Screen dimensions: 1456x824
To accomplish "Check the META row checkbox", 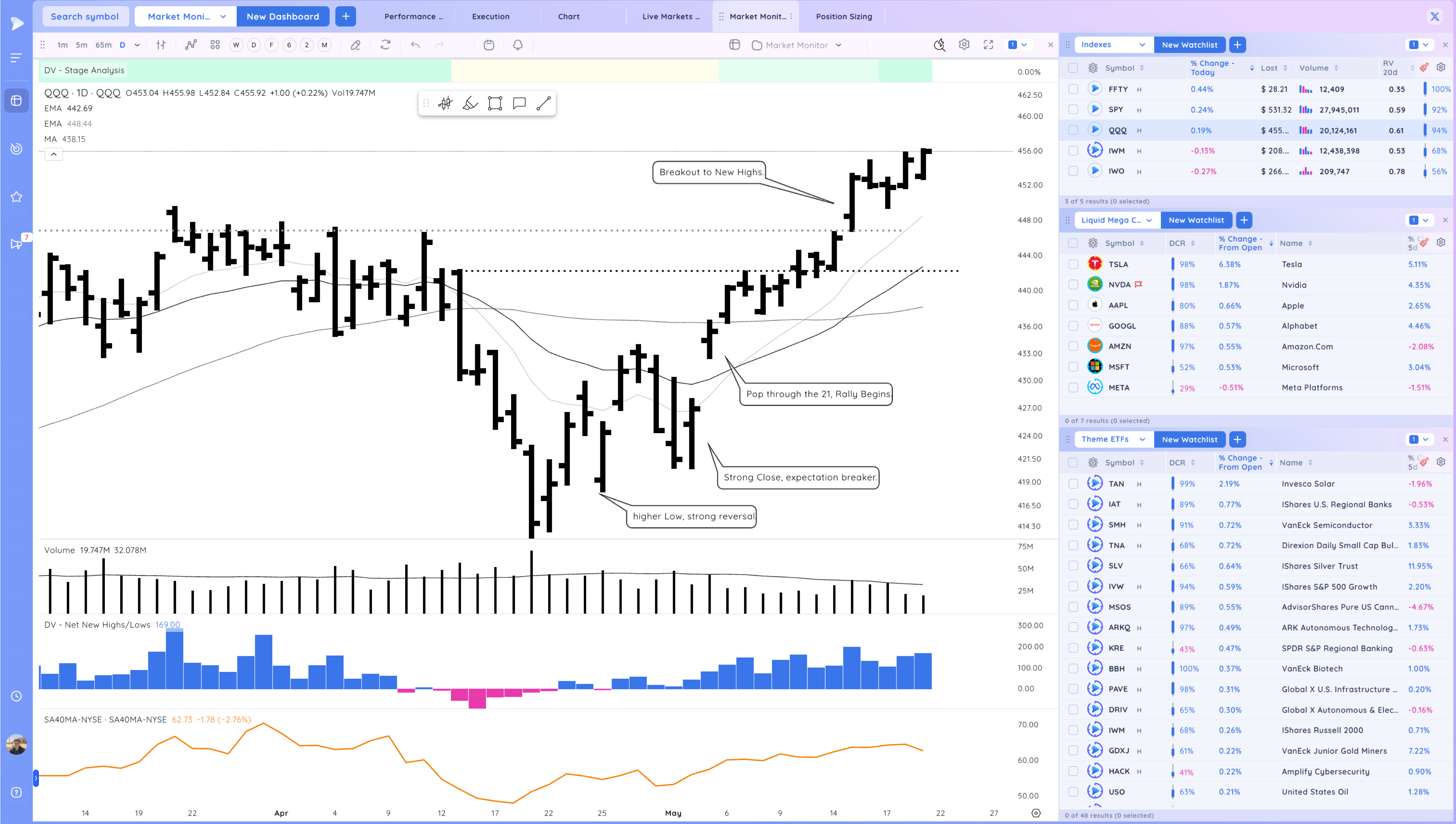I will click(1073, 388).
